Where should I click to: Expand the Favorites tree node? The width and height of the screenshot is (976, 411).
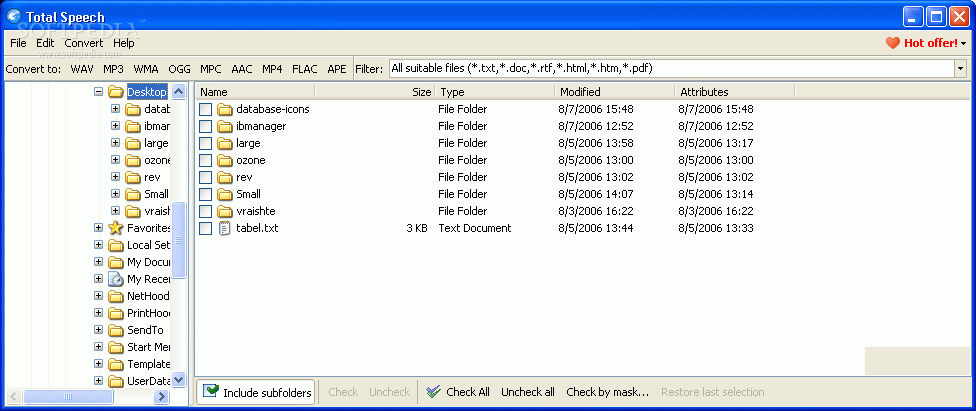(x=98, y=228)
